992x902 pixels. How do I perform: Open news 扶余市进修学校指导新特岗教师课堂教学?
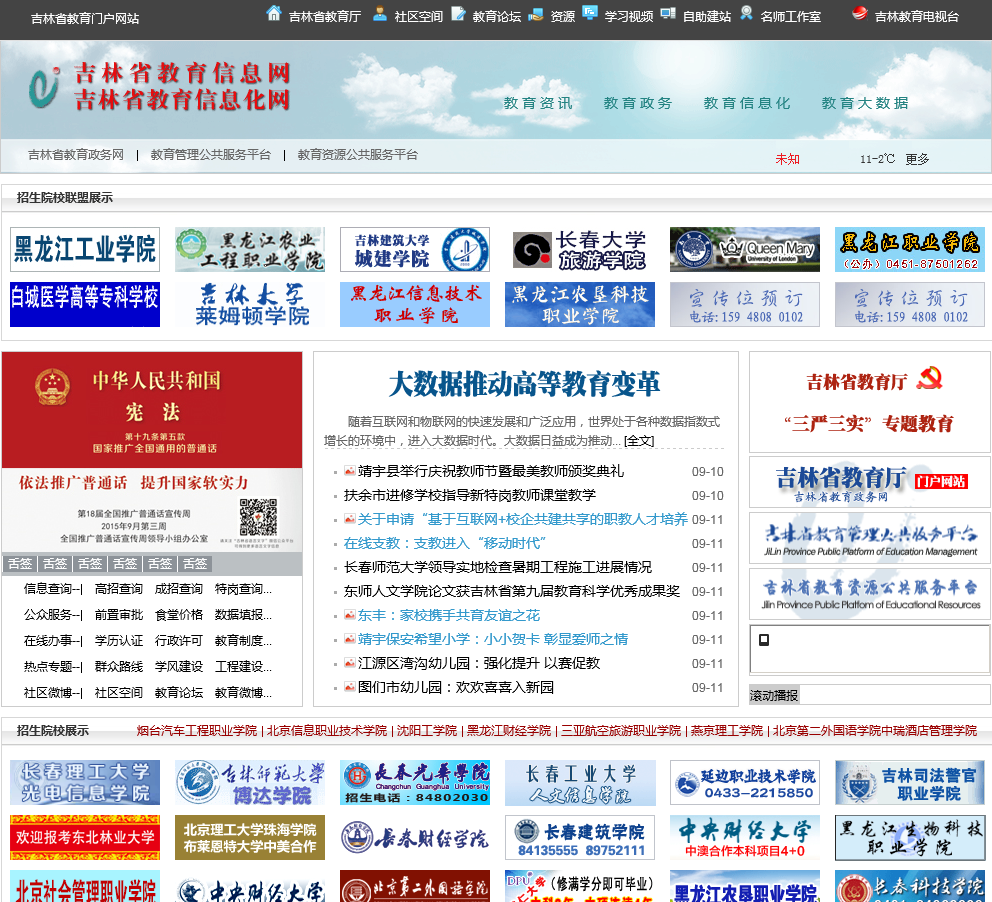(x=469, y=495)
